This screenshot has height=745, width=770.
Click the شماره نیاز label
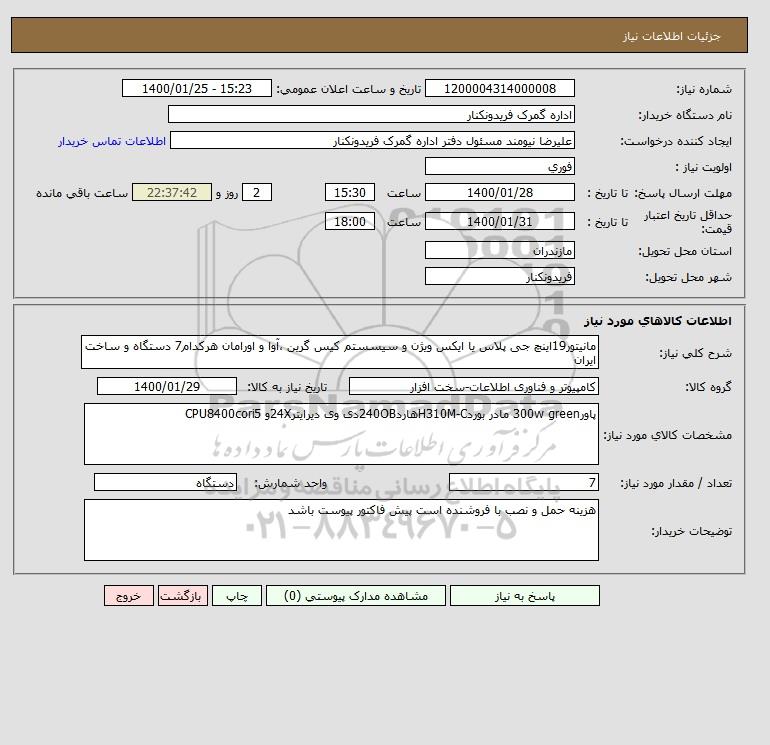(704, 89)
